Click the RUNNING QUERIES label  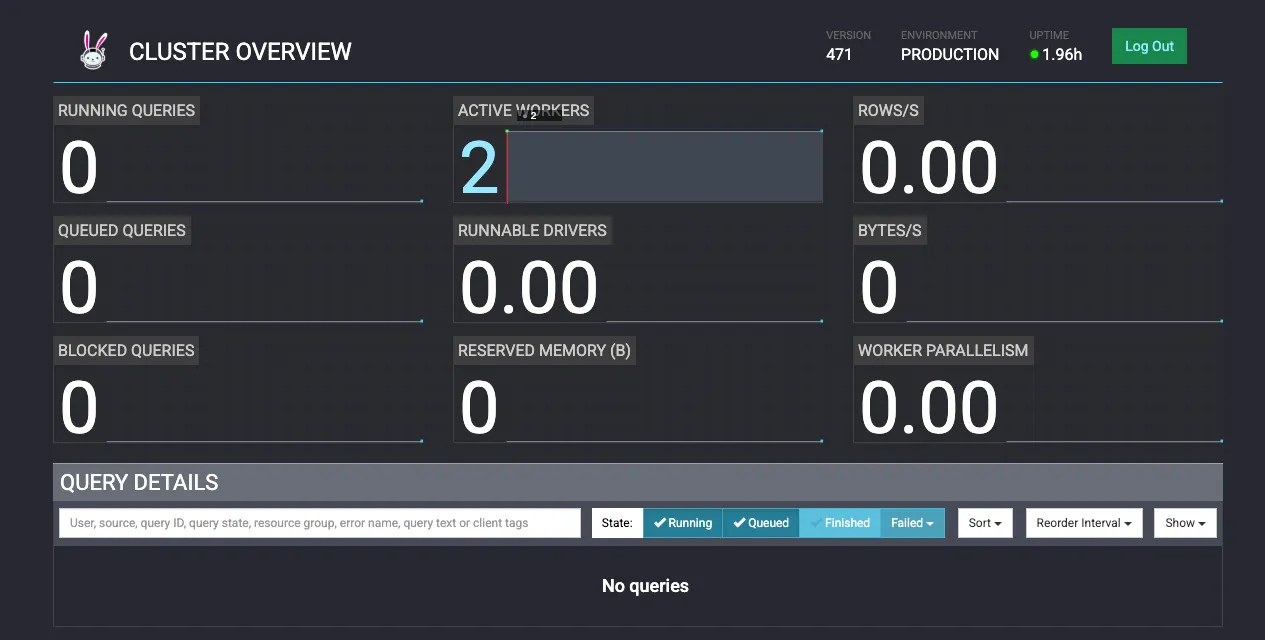(126, 111)
